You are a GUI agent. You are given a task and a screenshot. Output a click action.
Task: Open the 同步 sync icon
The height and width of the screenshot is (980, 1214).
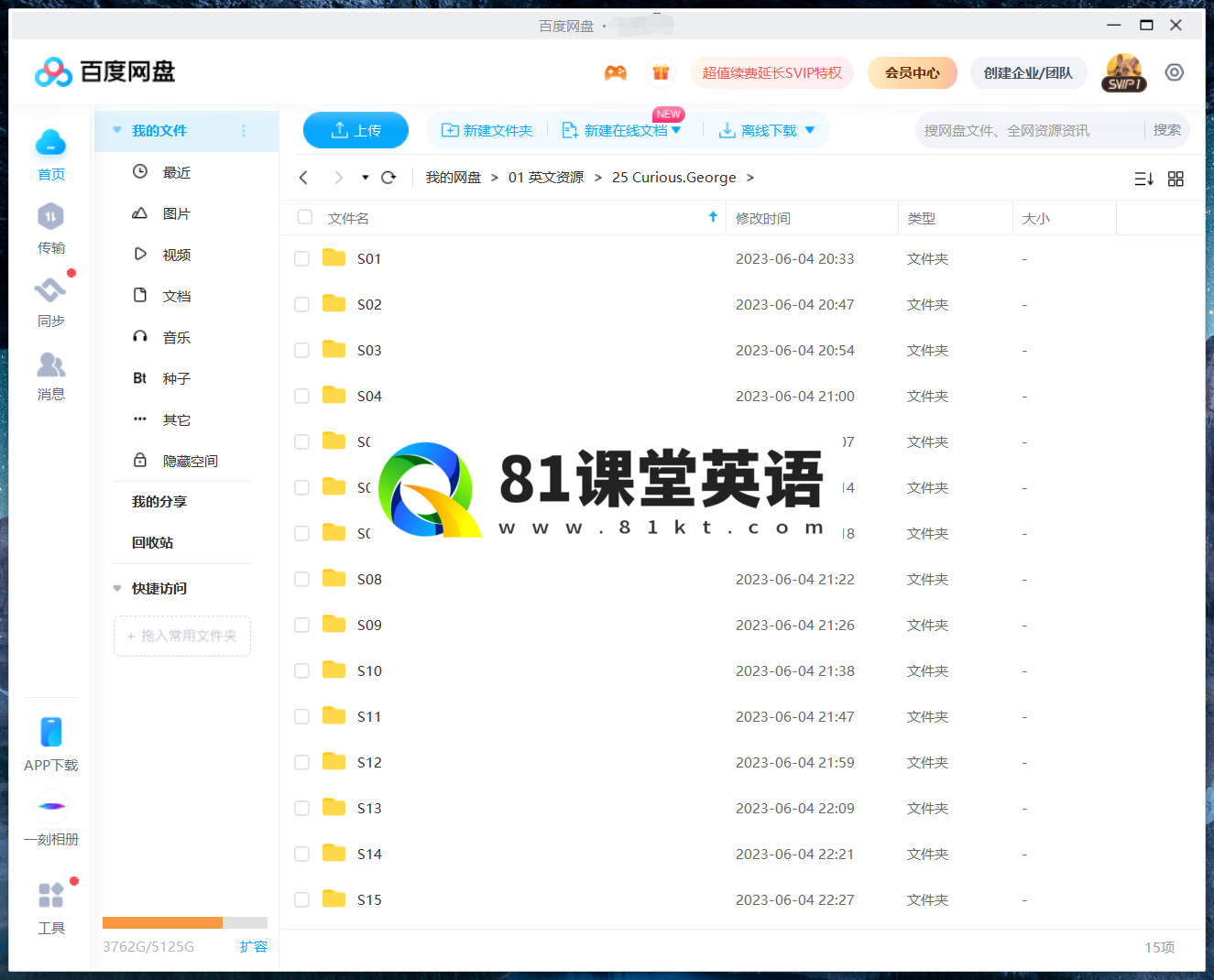[x=50, y=290]
